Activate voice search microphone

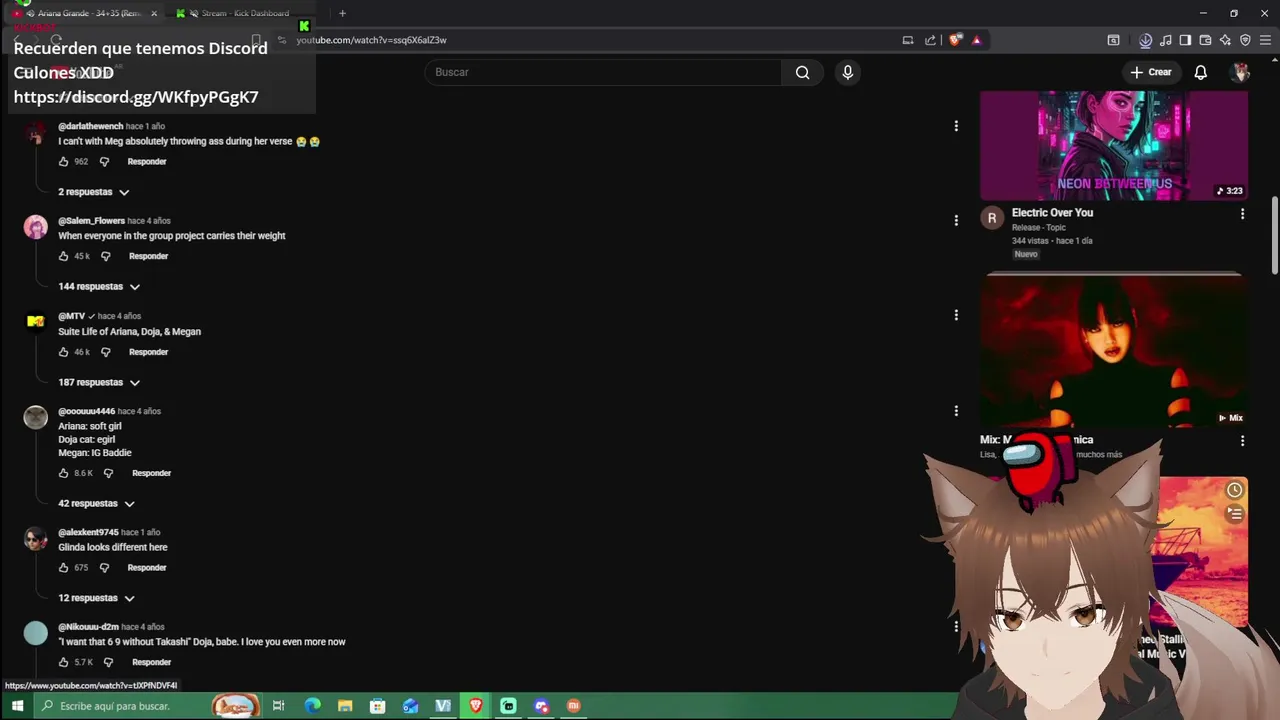tap(847, 72)
